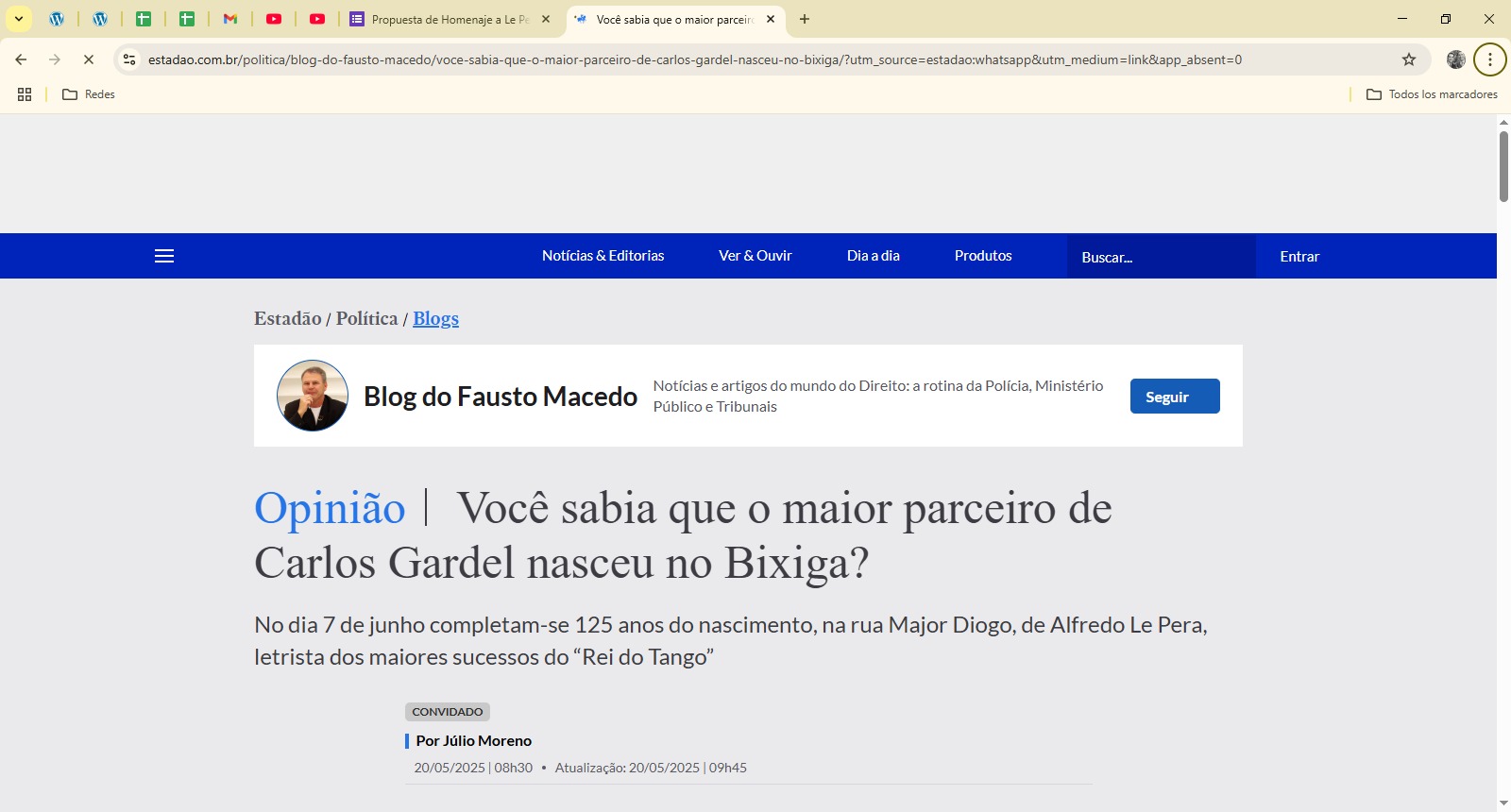Viewport: 1511px width, 812px height.
Task: Expand the tab search dropdown
Action: pos(19,19)
